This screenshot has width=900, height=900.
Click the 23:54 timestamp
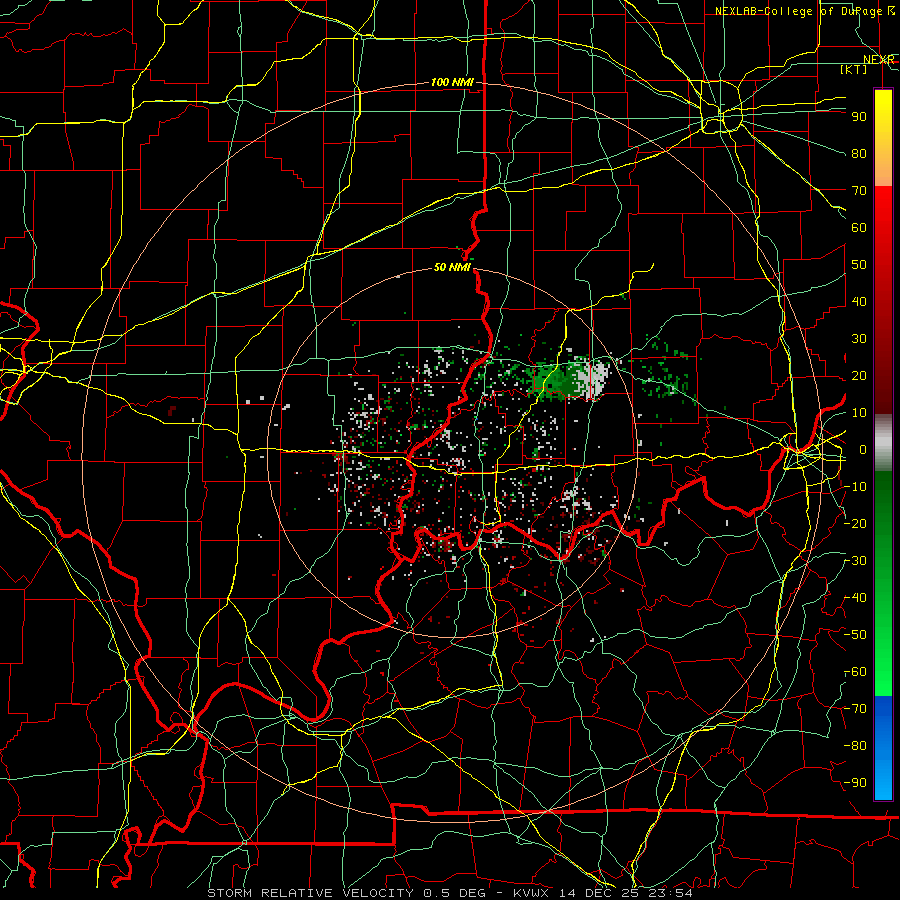tap(670, 893)
